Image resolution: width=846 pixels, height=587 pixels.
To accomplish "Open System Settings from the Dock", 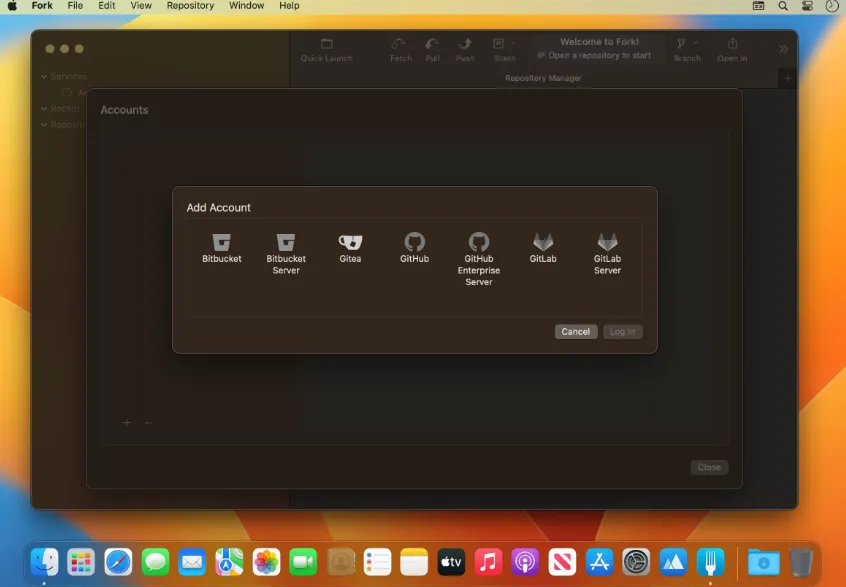I will click(x=636, y=562).
